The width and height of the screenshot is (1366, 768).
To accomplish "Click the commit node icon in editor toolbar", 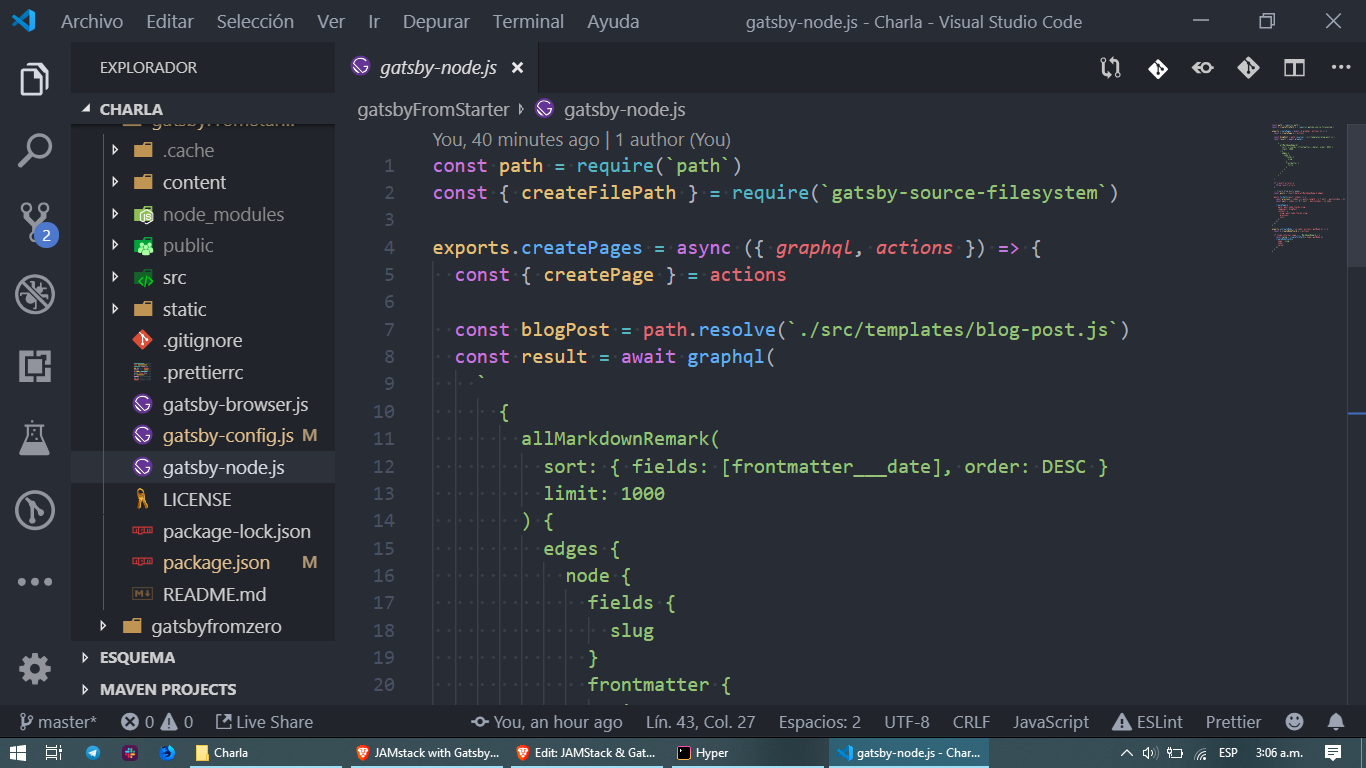I will (x=1202, y=68).
